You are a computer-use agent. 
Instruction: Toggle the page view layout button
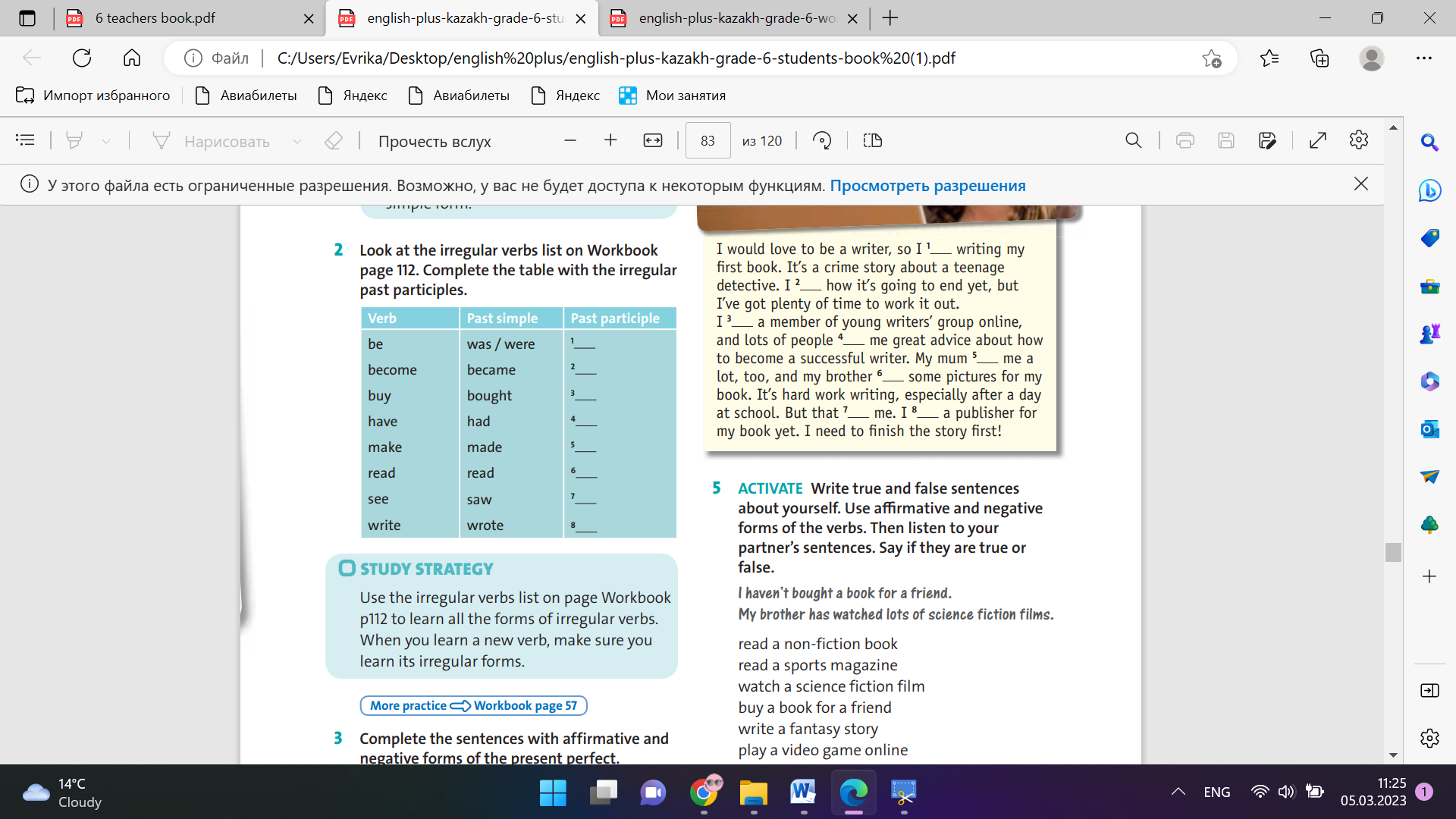[x=872, y=140]
